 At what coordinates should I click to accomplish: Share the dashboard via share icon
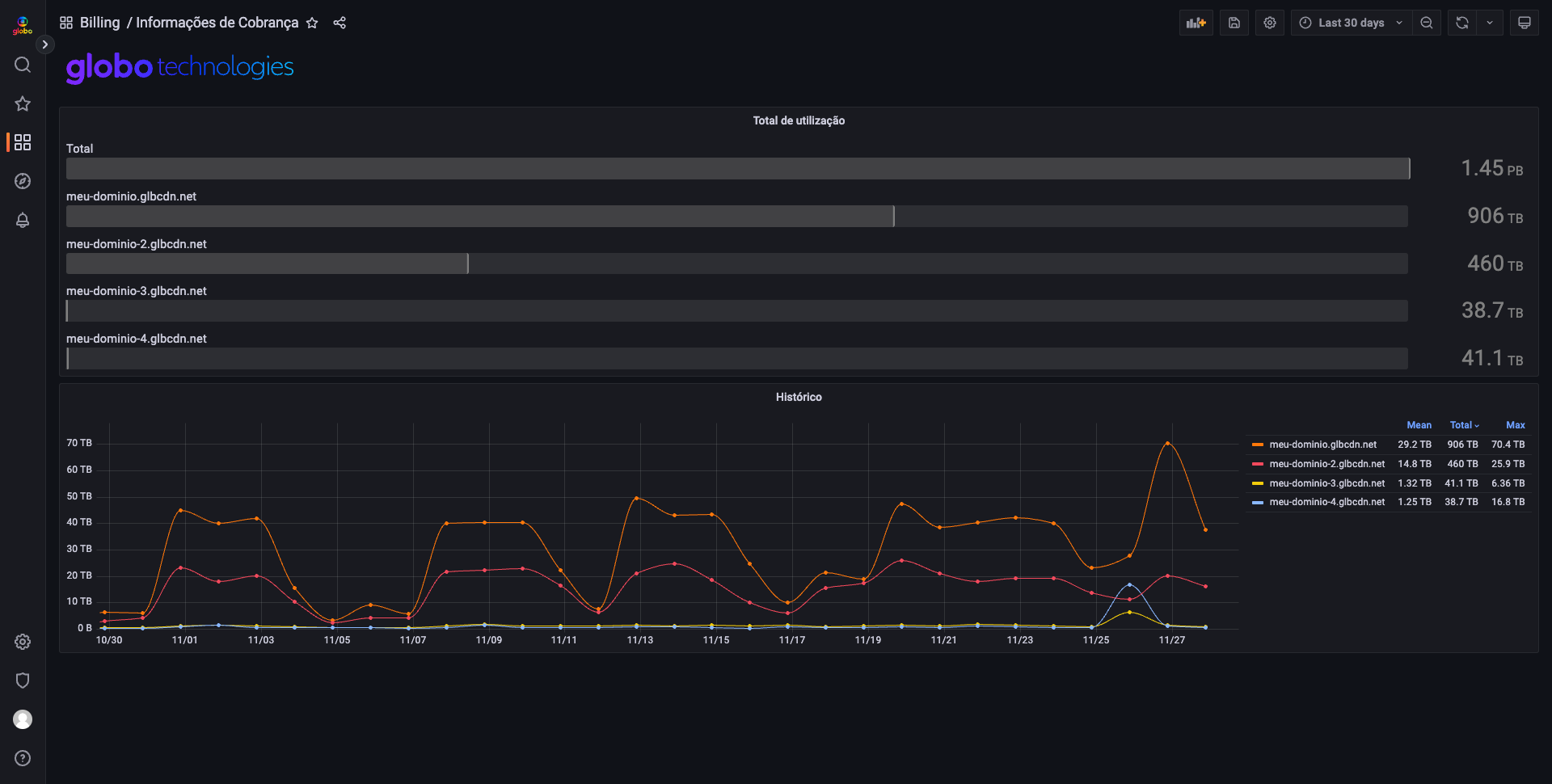pos(339,23)
